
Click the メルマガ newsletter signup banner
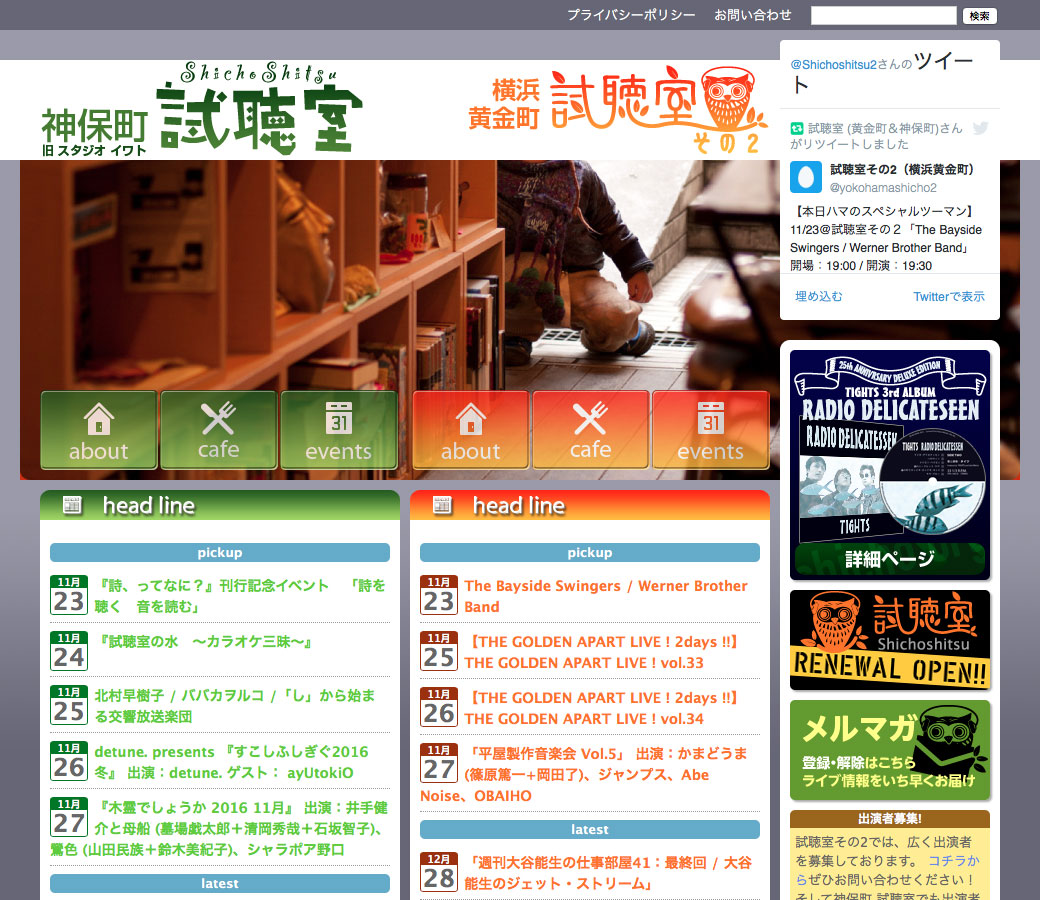point(889,750)
